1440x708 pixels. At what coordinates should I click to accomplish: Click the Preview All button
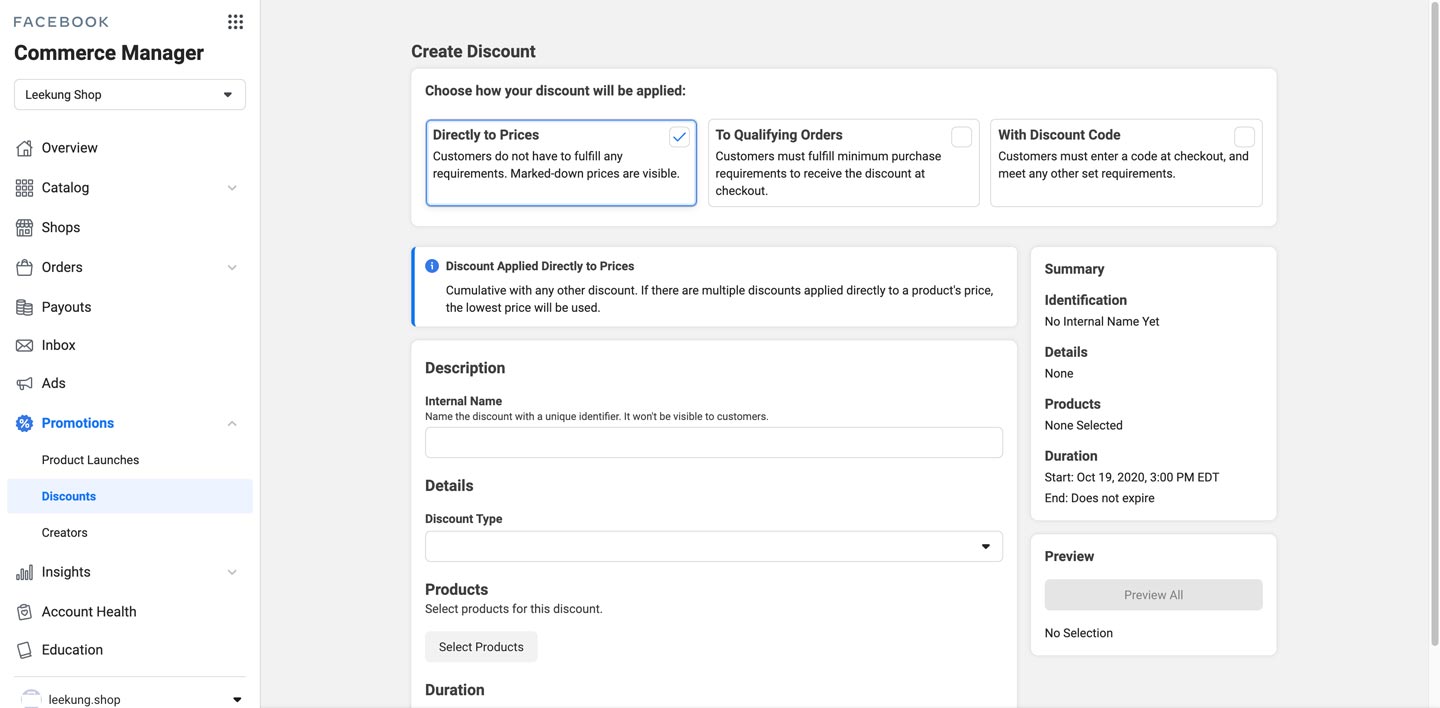1153,595
